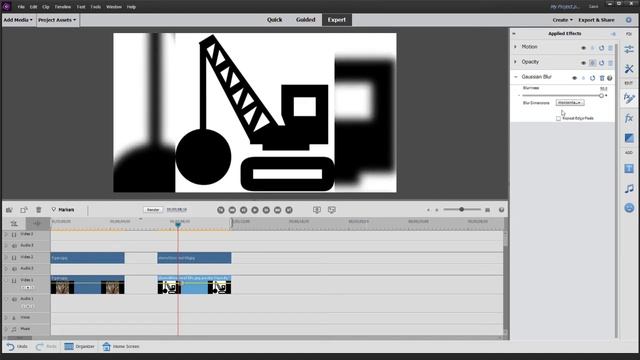Toggle Audio 1 track speaker icon
This screenshot has width=640, height=360.
pos(14,299)
